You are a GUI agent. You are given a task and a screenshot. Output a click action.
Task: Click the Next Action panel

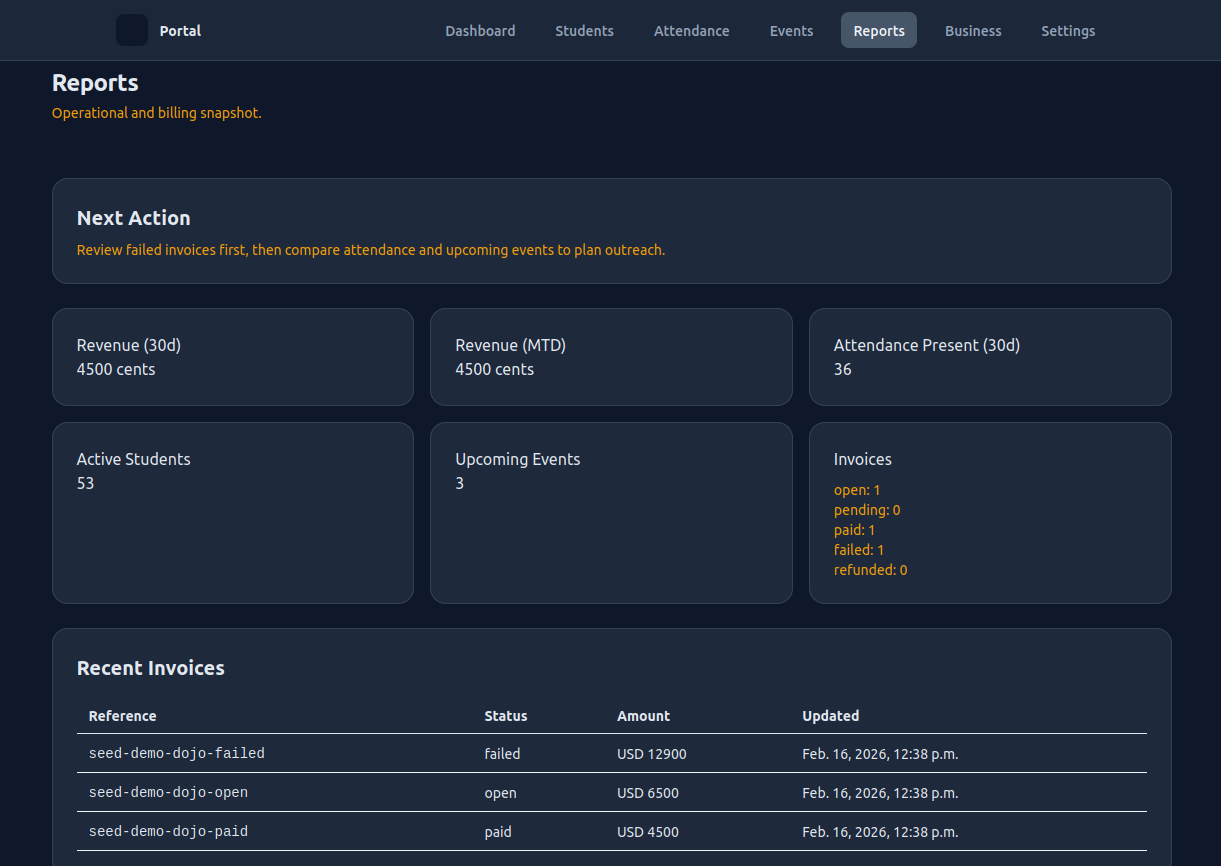pos(611,231)
